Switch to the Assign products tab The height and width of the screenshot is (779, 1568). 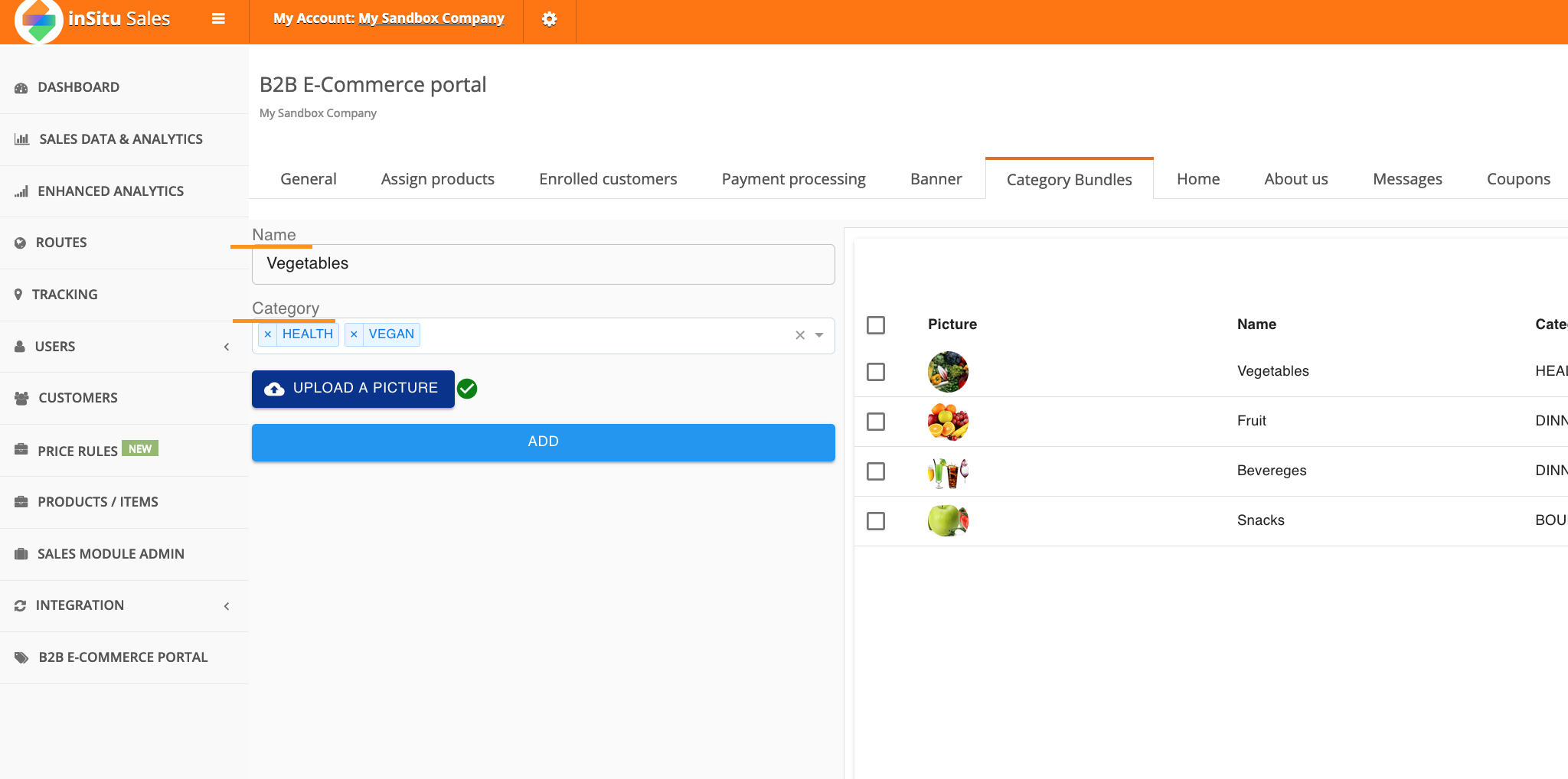tap(437, 179)
